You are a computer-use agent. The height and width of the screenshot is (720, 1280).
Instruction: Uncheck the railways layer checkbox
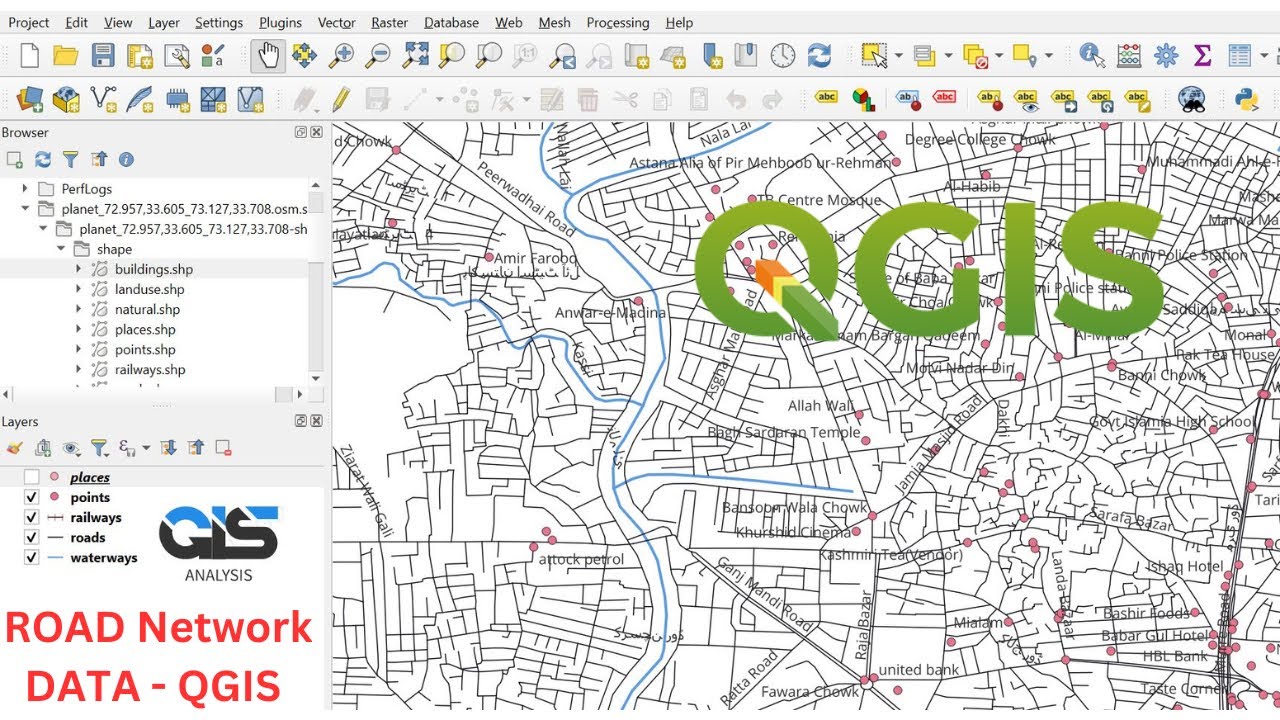(32, 517)
